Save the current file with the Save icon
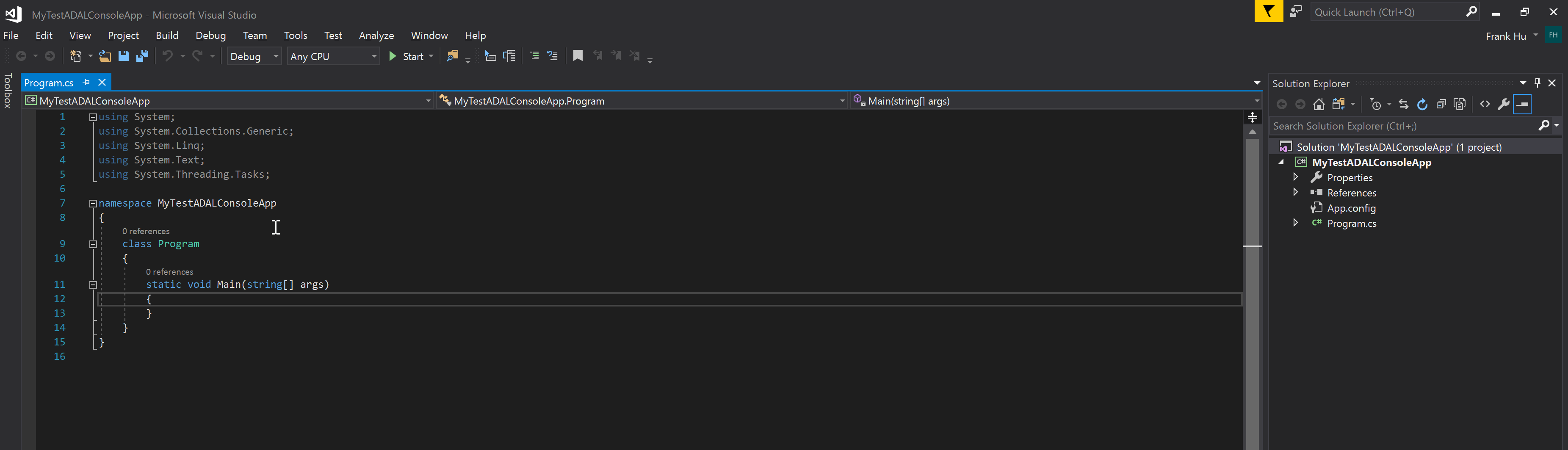This screenshot has height=450, width=1568. [x=124, y=56]
